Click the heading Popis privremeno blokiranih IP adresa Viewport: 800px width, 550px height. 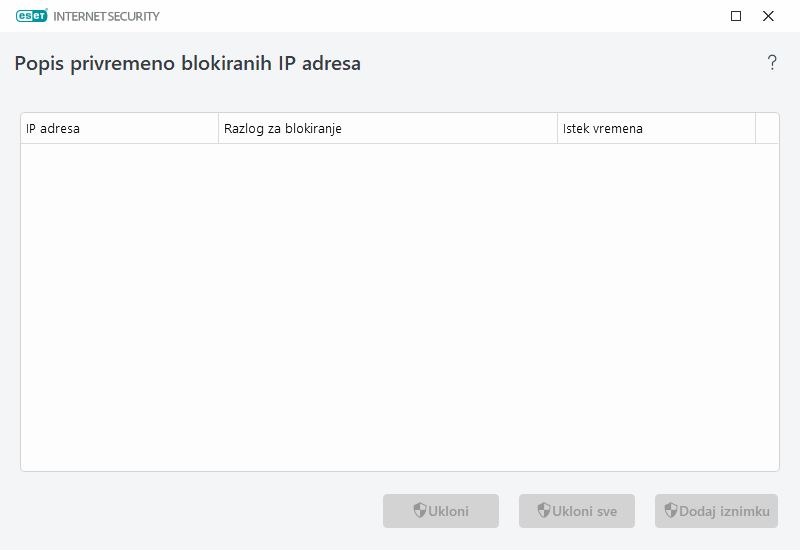pos(187,63)
